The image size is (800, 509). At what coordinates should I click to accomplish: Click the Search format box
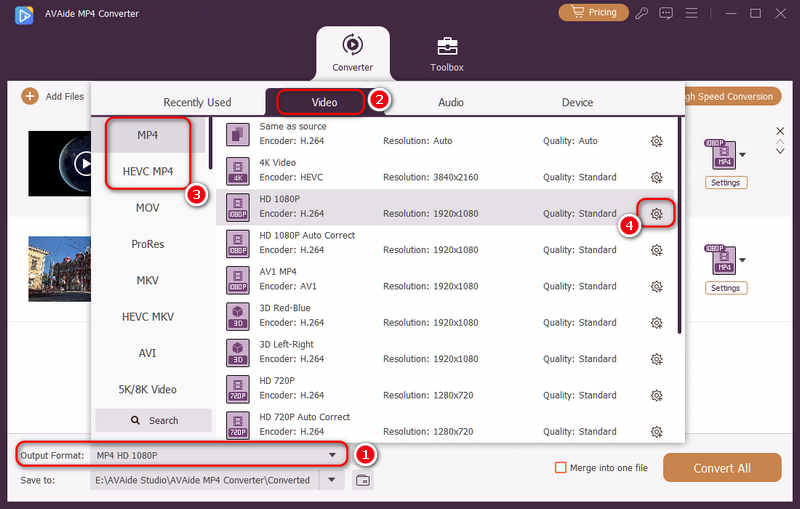153,420
